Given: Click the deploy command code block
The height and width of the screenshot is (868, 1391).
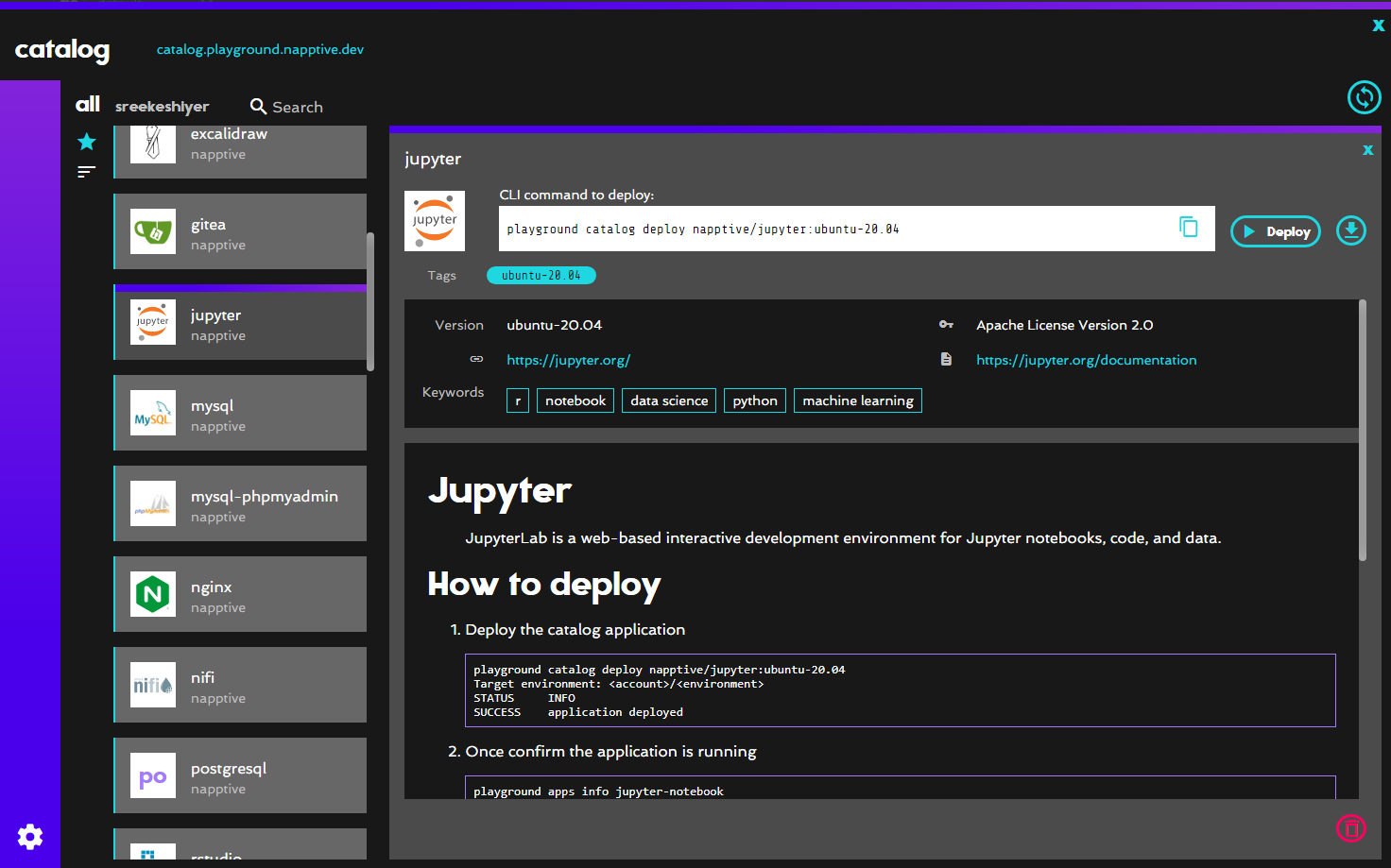Looking at the screenshot, I should [901, 690].
